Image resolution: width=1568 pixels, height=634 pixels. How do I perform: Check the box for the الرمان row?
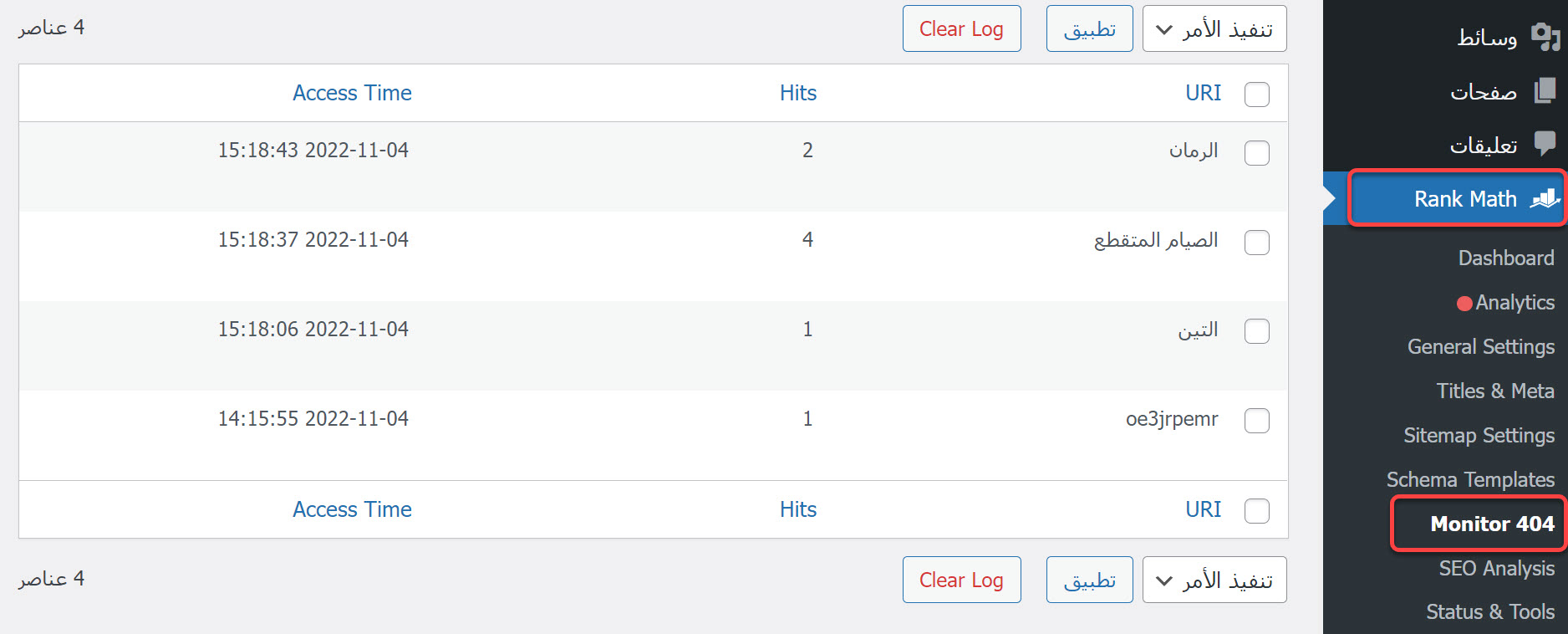coord(1257,153)
